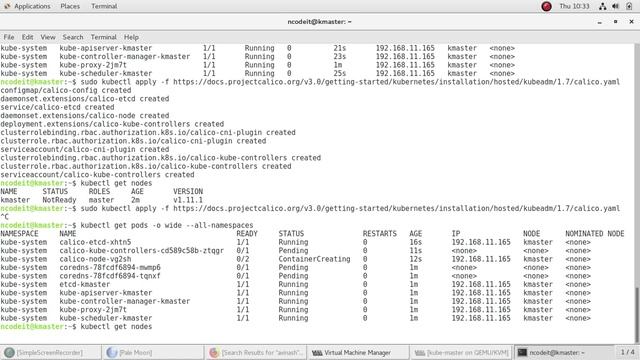Open the Edit menu of terminal
This screenshot has height=360, width=640.
coord(27,37)
